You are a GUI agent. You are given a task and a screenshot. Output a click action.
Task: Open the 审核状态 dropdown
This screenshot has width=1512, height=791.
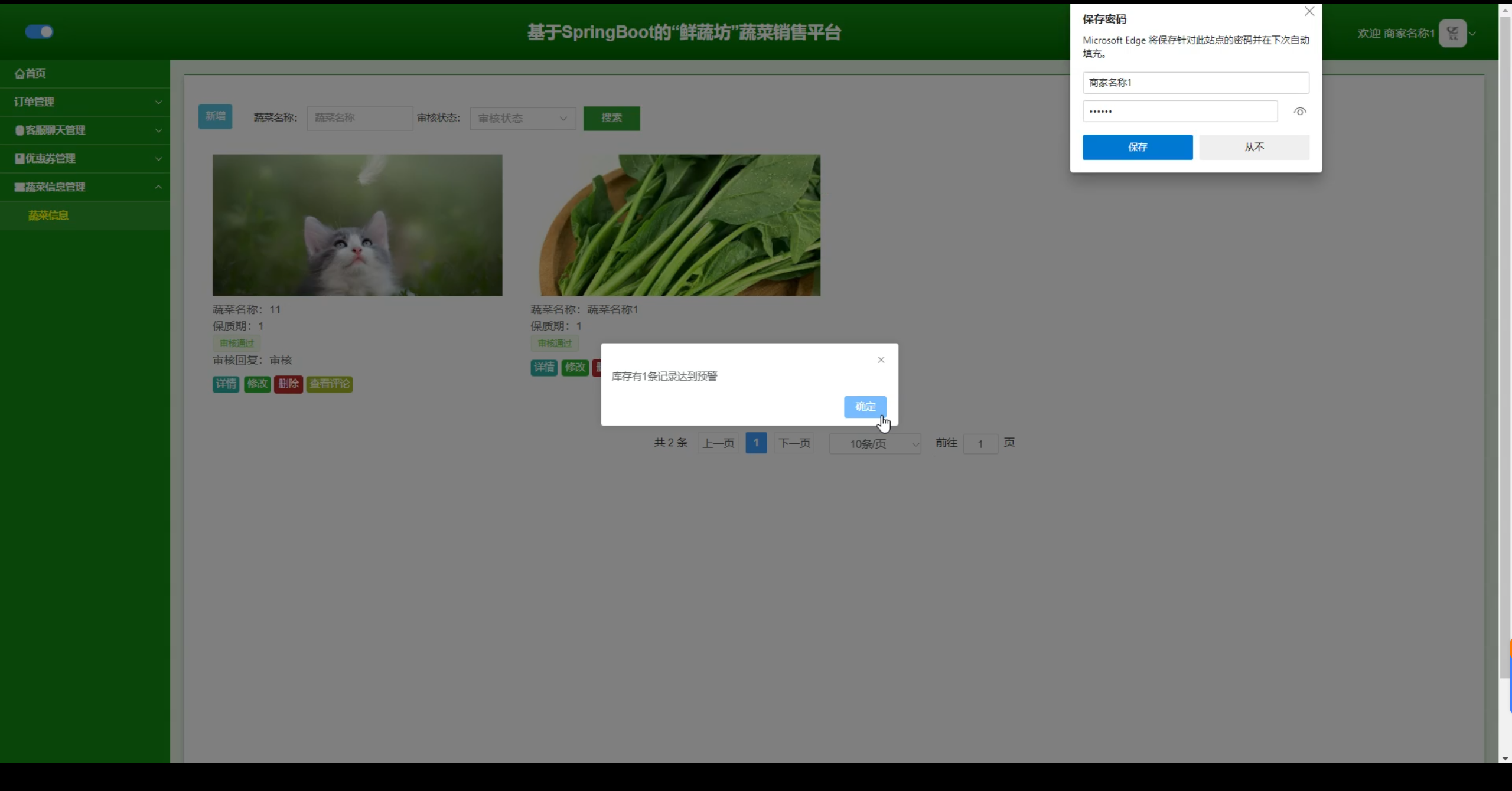522,119
